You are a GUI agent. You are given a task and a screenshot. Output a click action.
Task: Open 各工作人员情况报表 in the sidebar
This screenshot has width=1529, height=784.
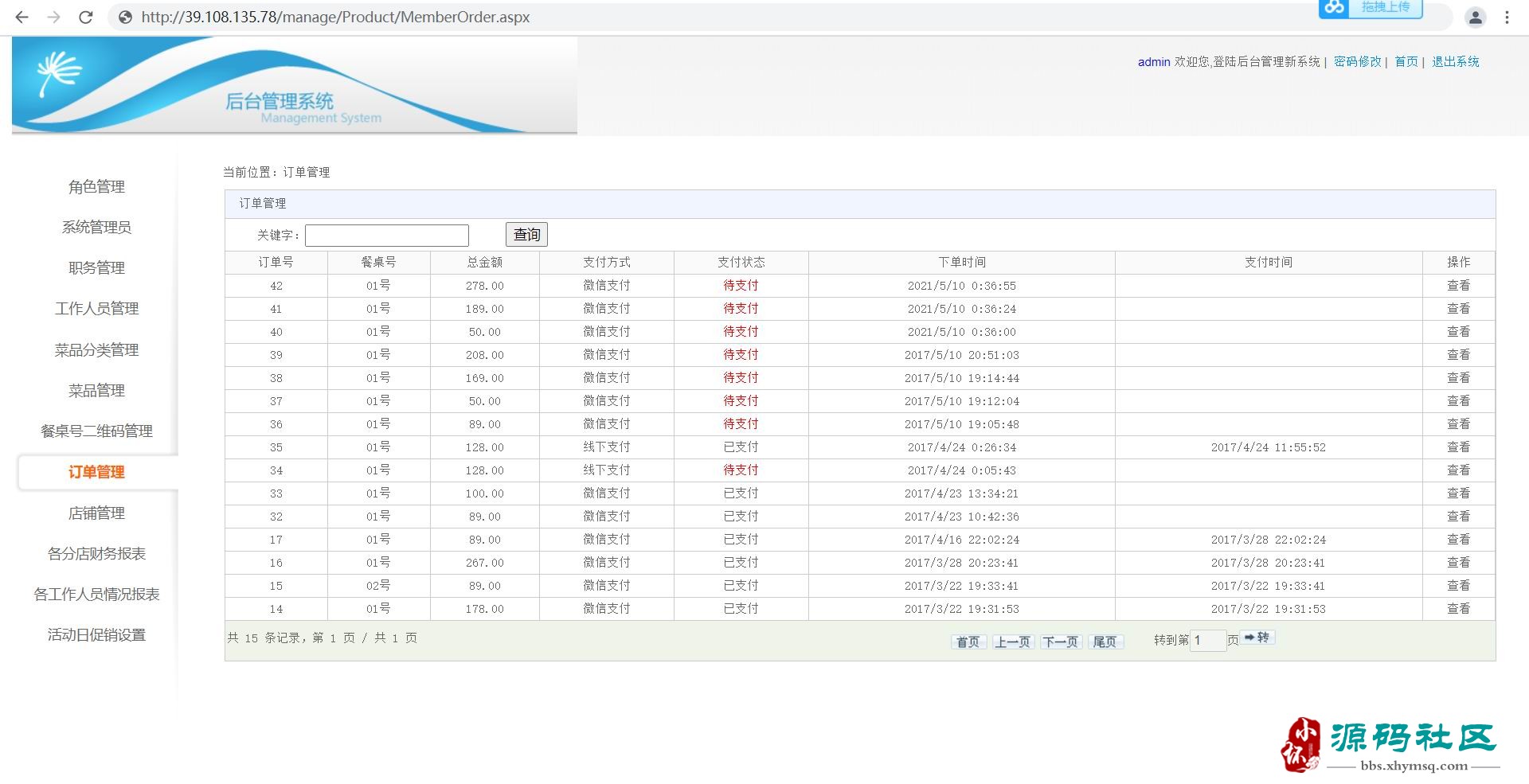click(96, 594)
